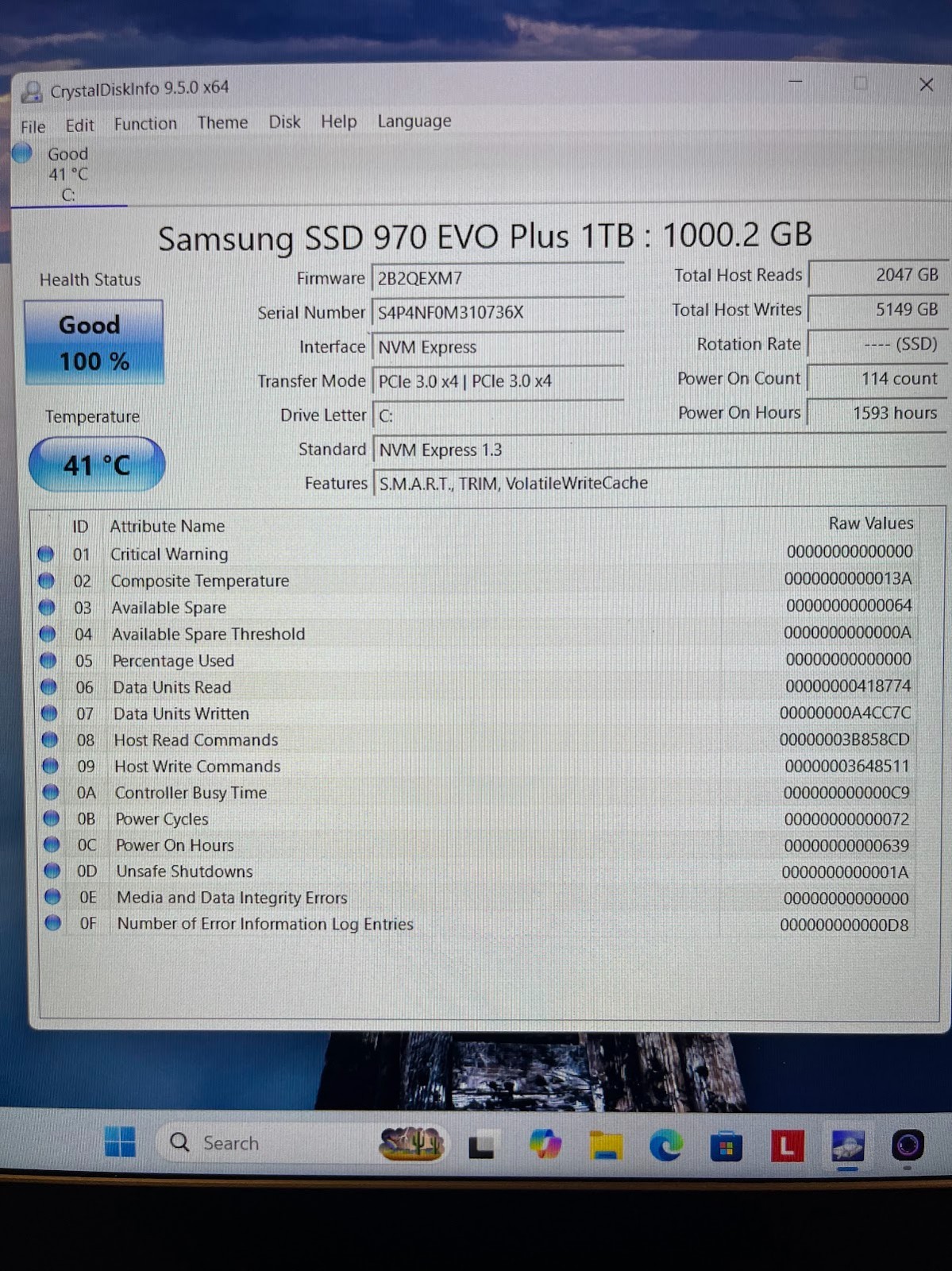
Task: Select the Unsafe Shutdowns attribute row
Action: click(475, 871)
